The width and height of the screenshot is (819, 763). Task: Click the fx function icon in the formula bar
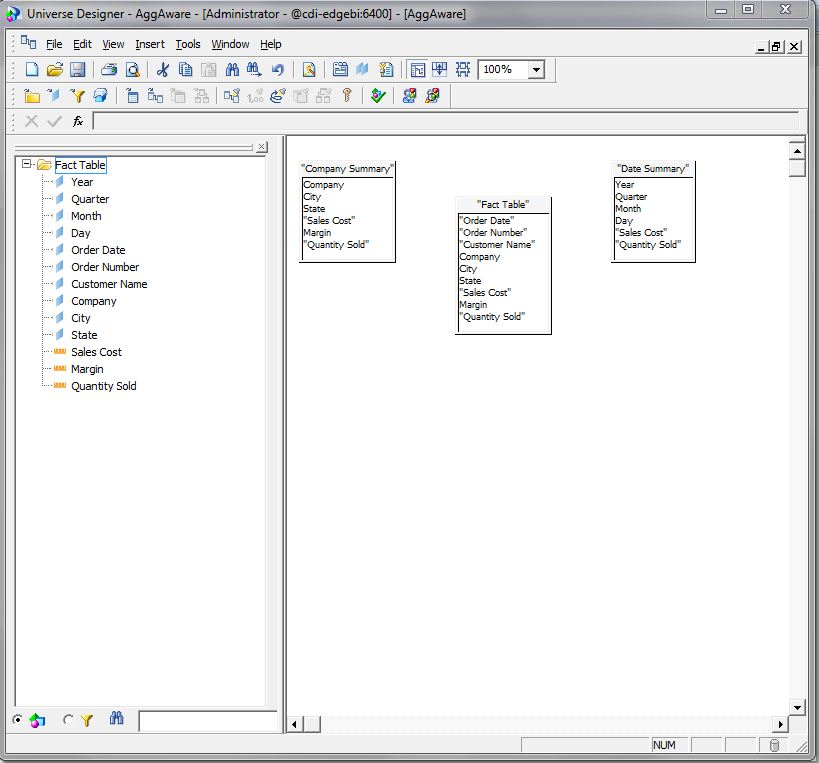click(x=78, y=121)
